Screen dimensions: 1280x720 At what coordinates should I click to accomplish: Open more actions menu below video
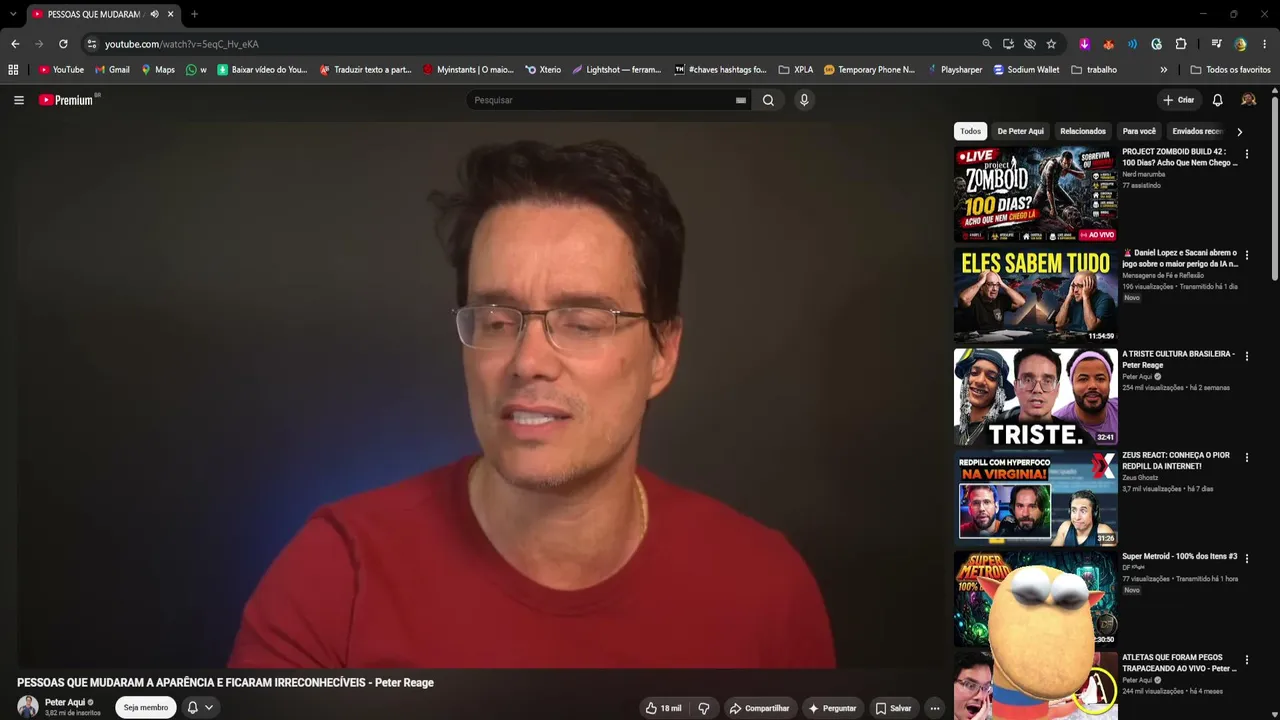935,708
